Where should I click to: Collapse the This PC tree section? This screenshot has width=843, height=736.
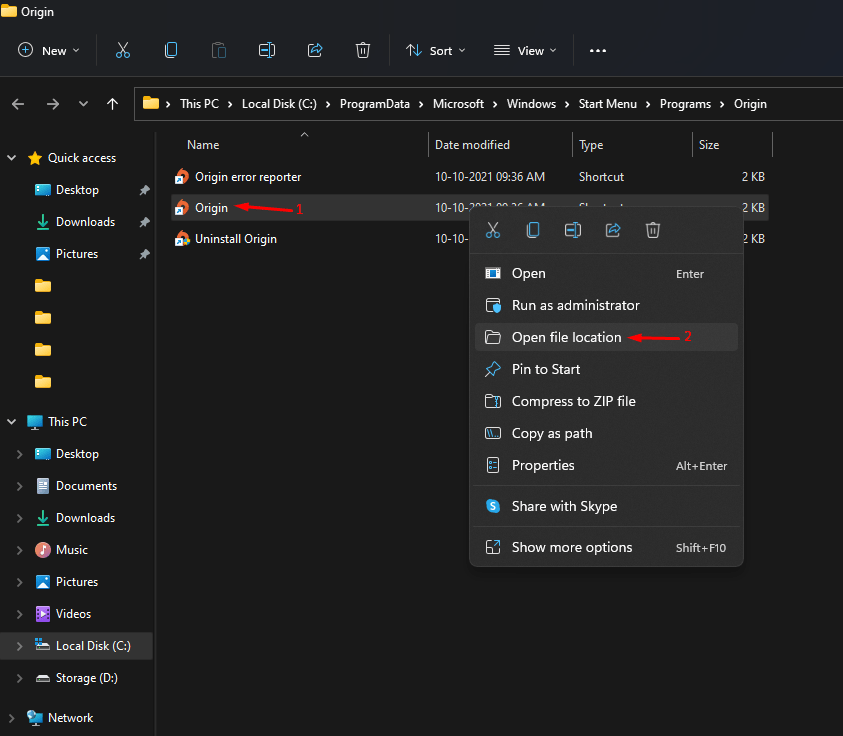click(x=12, y=422)
